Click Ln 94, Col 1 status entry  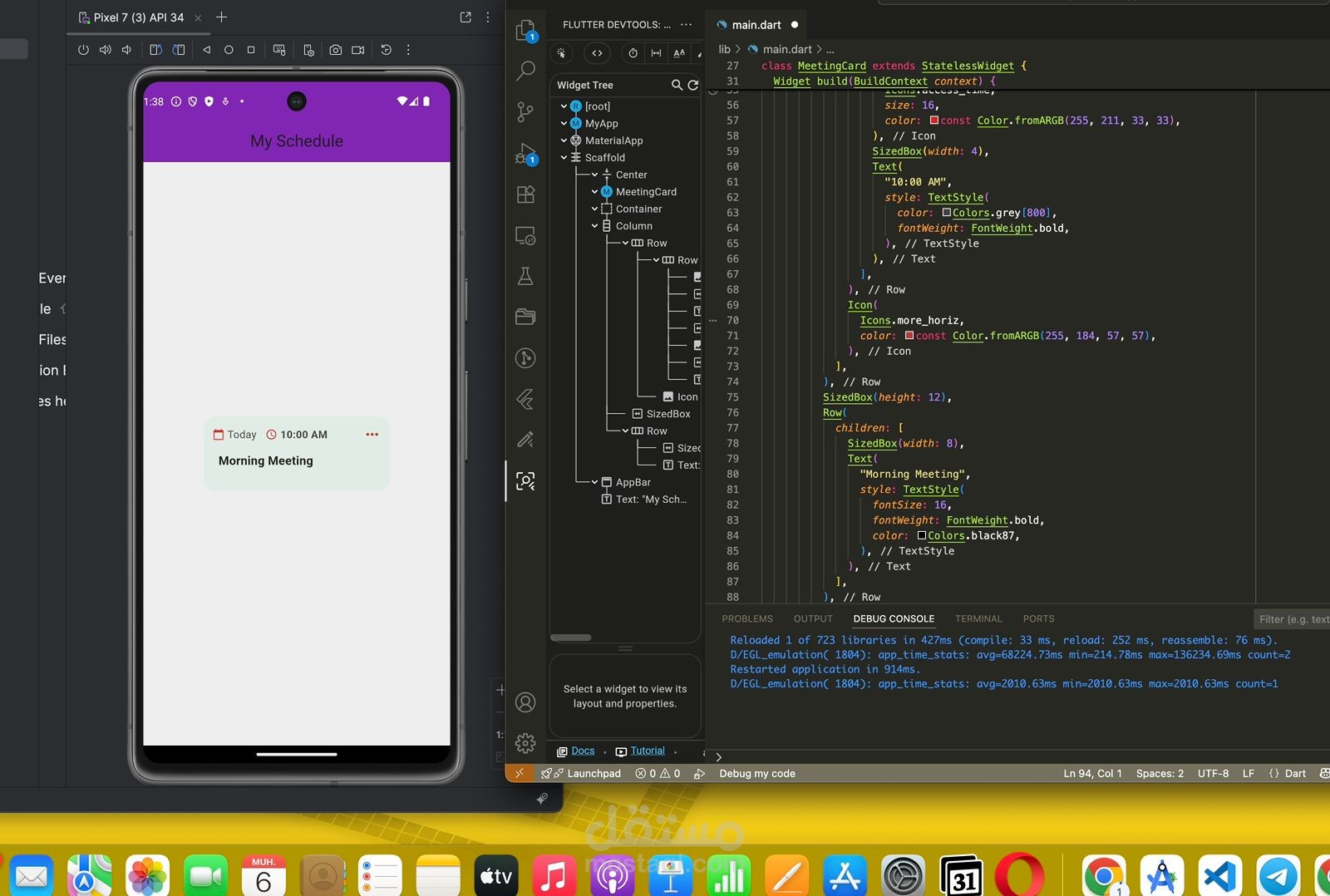pos(1092,773)
